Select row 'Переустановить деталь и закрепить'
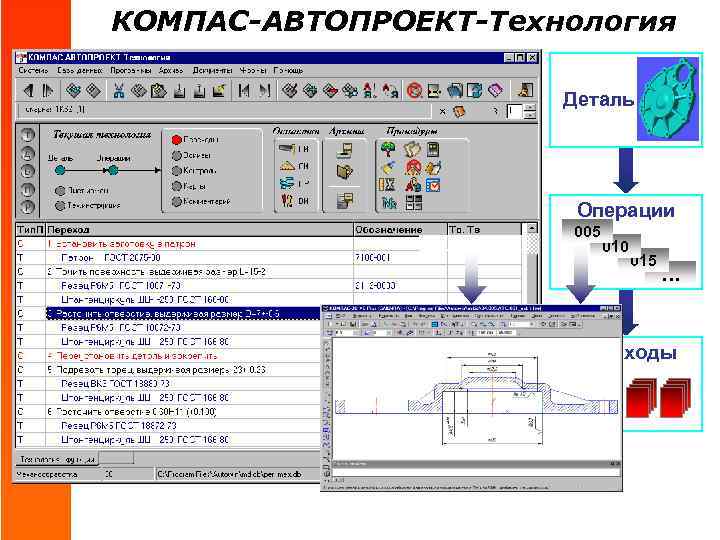 (168, 356)
